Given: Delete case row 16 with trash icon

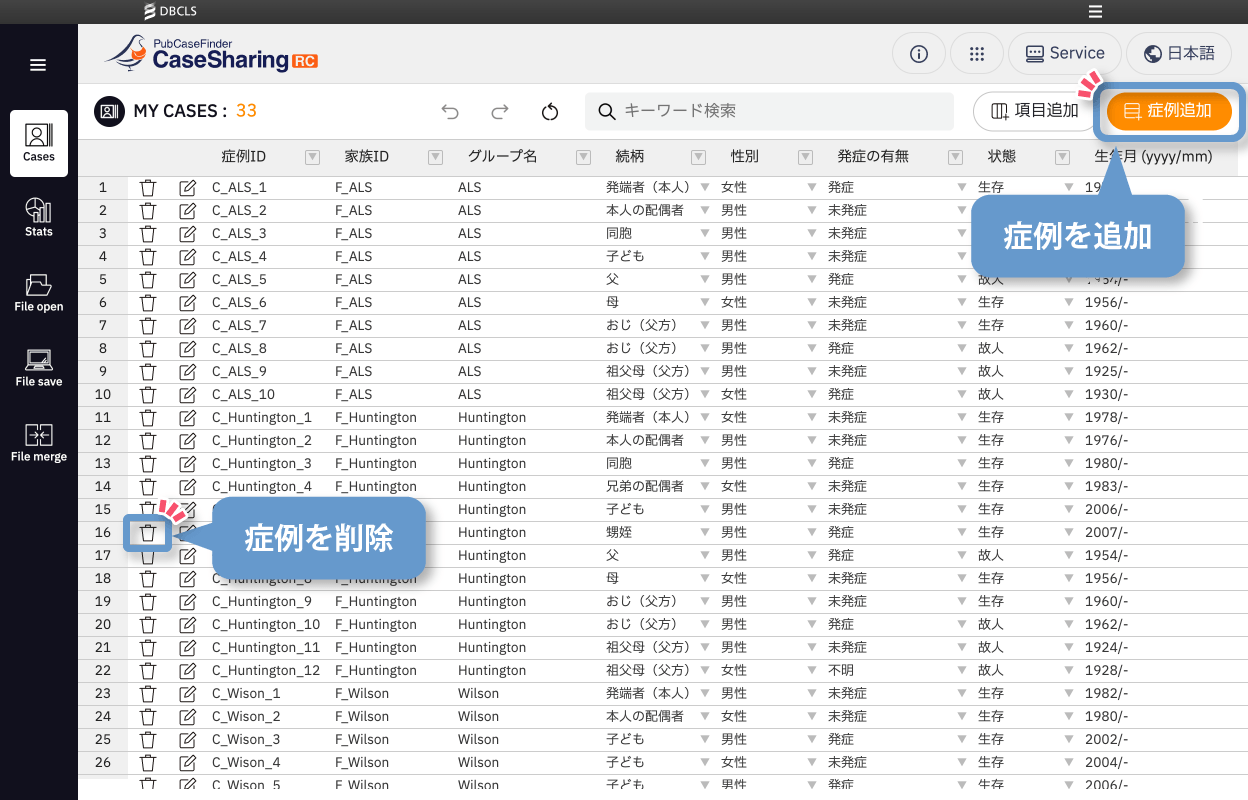Looking at the screenshot, I should 148,533.
